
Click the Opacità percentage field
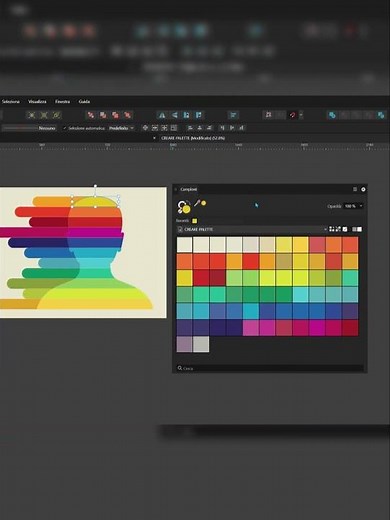point(350,206)
